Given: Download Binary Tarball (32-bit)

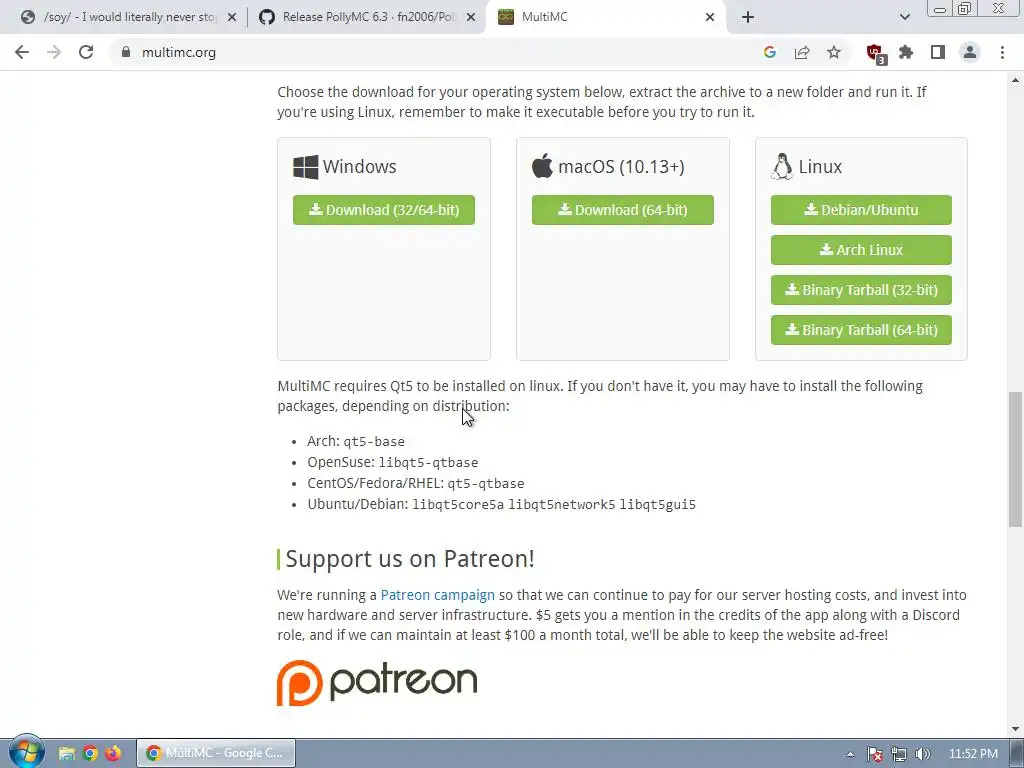Looking at the screenshot, I should 861,290.
